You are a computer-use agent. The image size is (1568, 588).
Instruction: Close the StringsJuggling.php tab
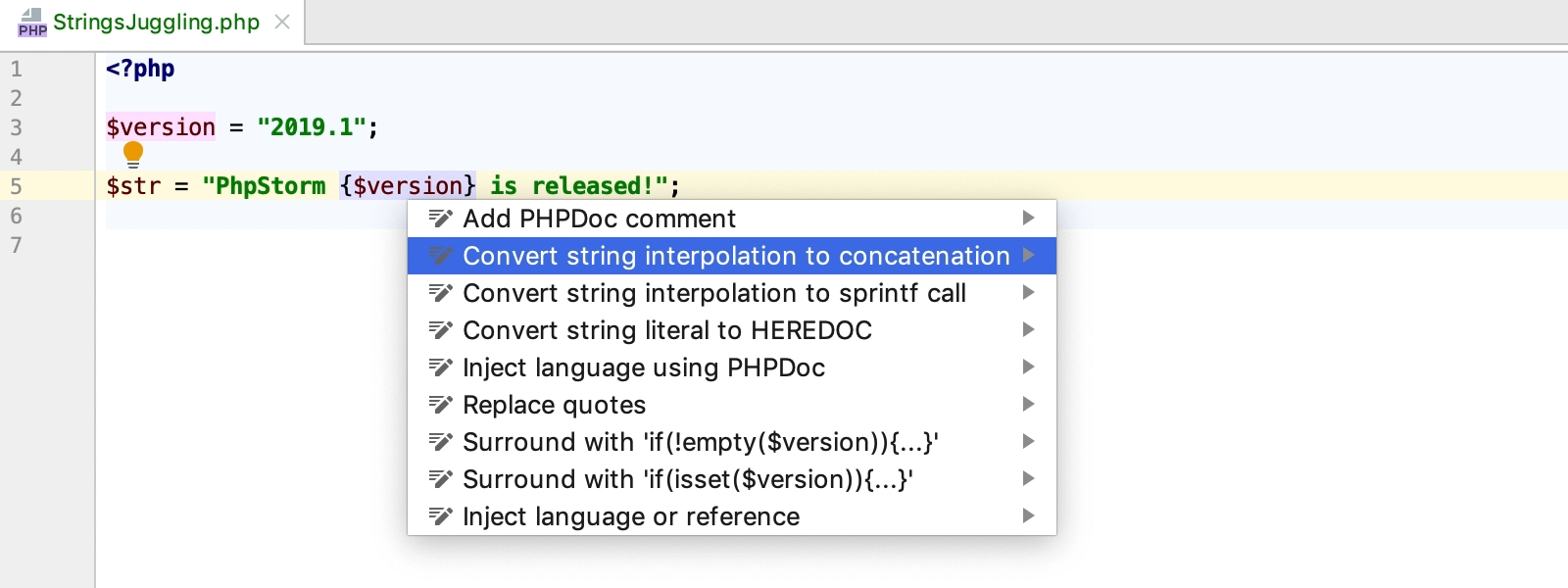pos(282,22)
